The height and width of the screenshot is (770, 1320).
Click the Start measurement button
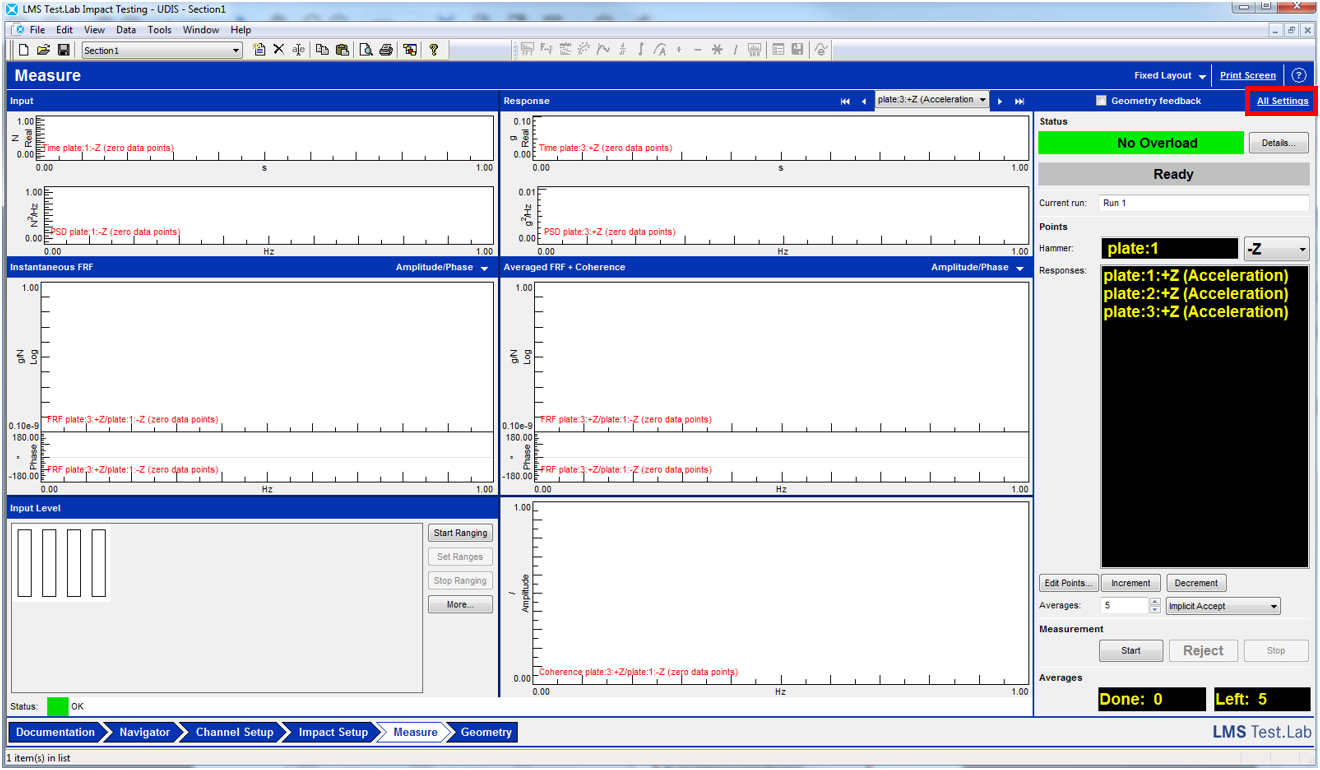click(1131, 650)
